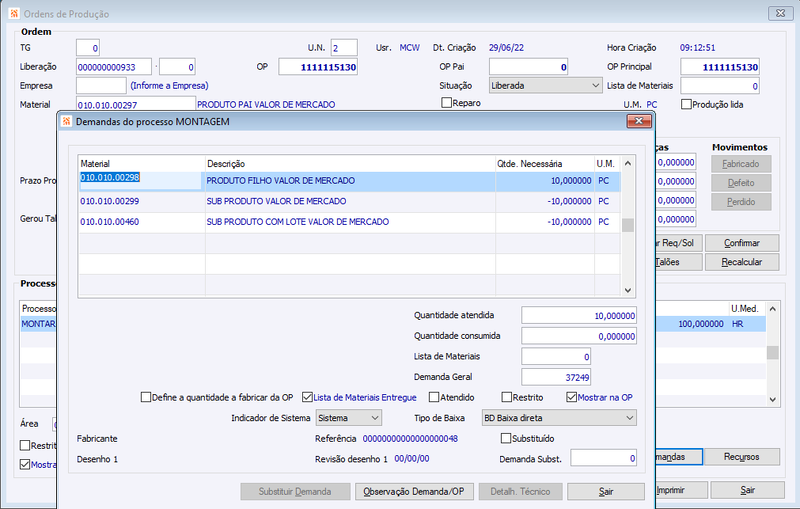Tick the Substituído checkbox
The image size is (800, 509).
[506, 438]
